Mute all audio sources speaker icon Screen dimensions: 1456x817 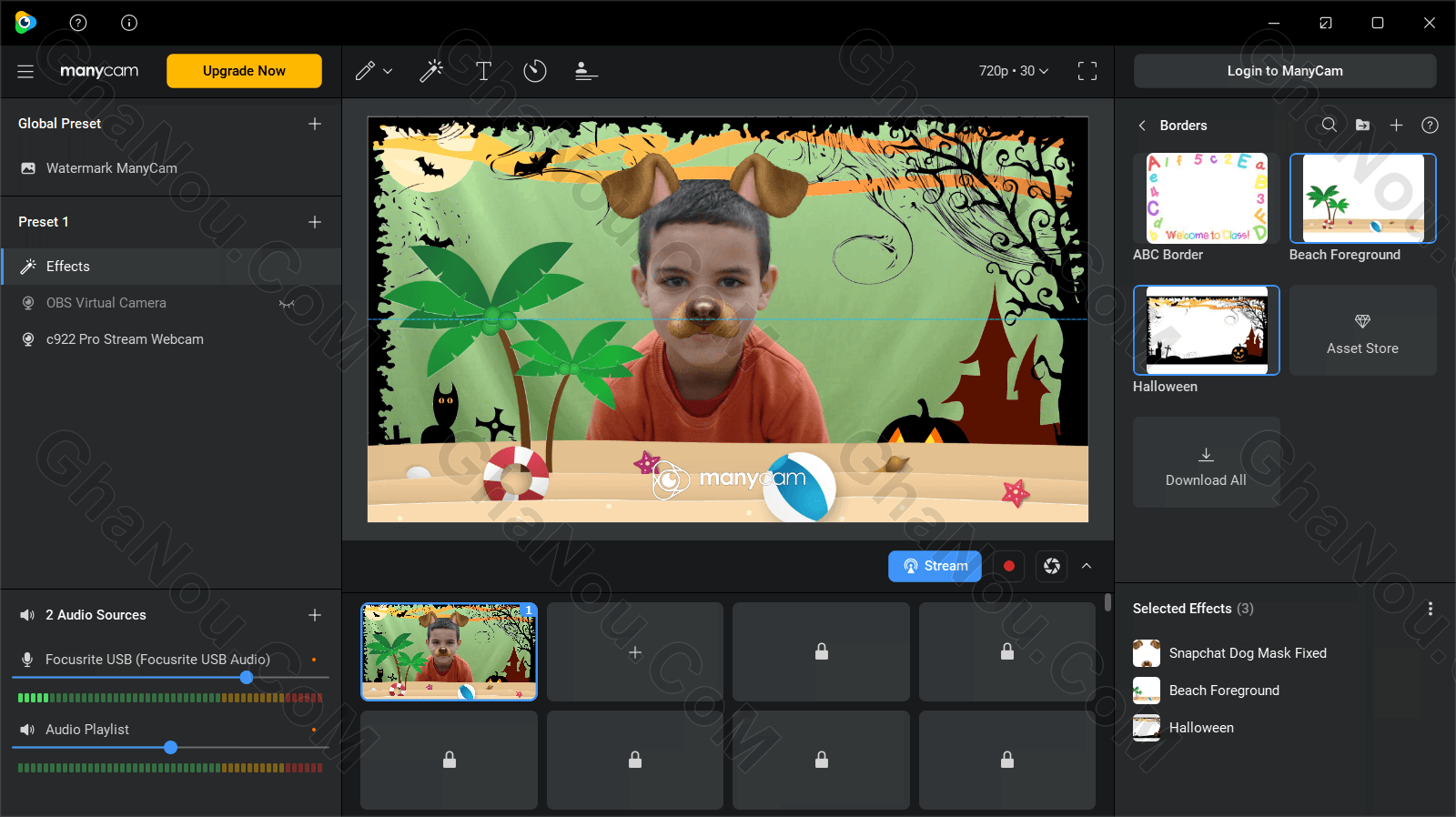pyautogui.click(x=28, y=615)
